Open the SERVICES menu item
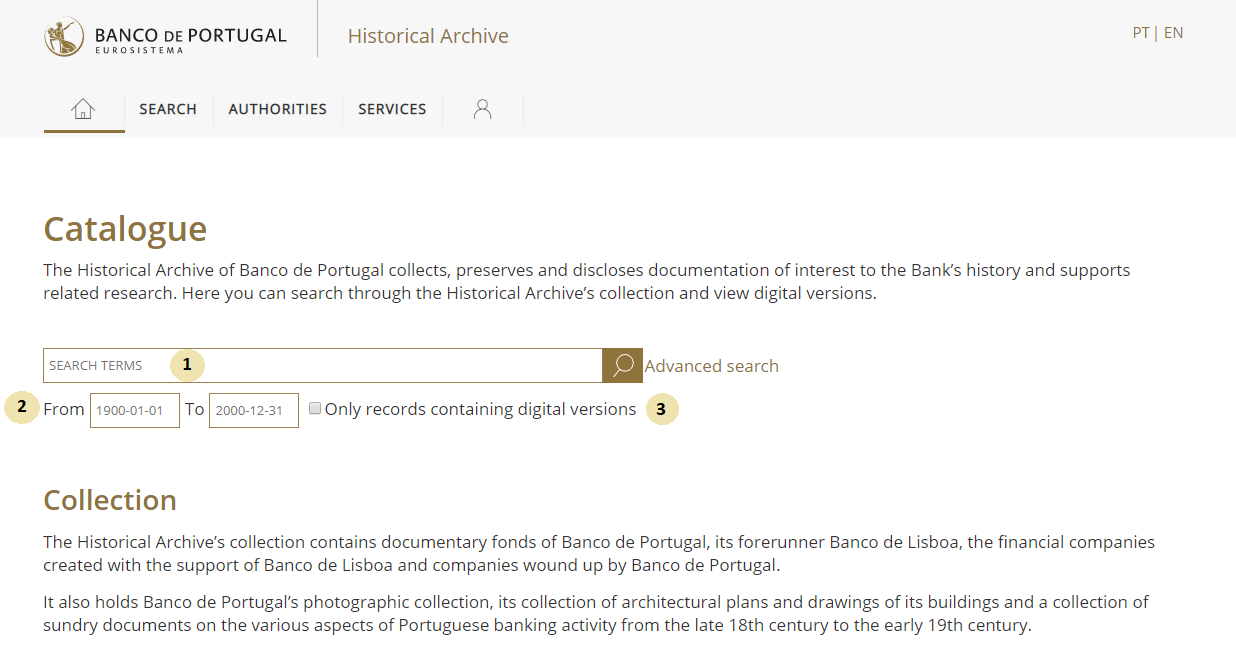1236x668 pixels. click(x=392, y=109)
